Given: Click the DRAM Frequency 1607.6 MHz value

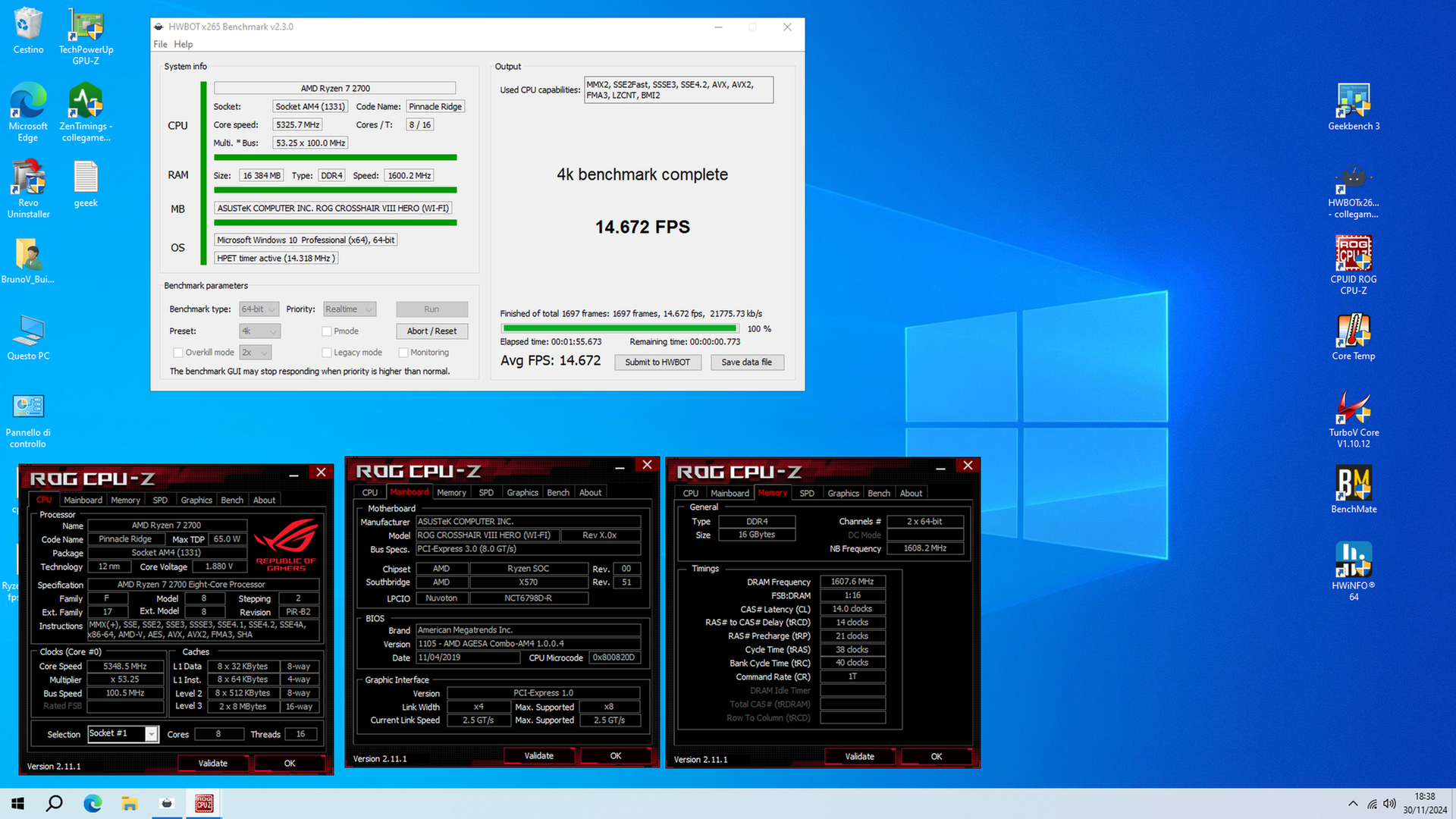Looking at the screenshot, I should (x=852, y=582).
